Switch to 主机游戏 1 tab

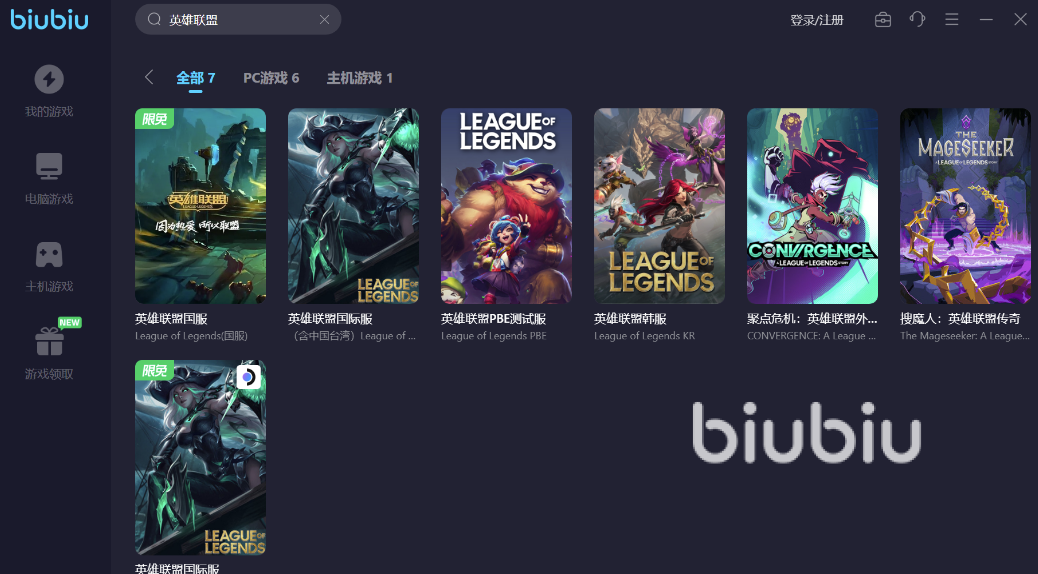359,78
